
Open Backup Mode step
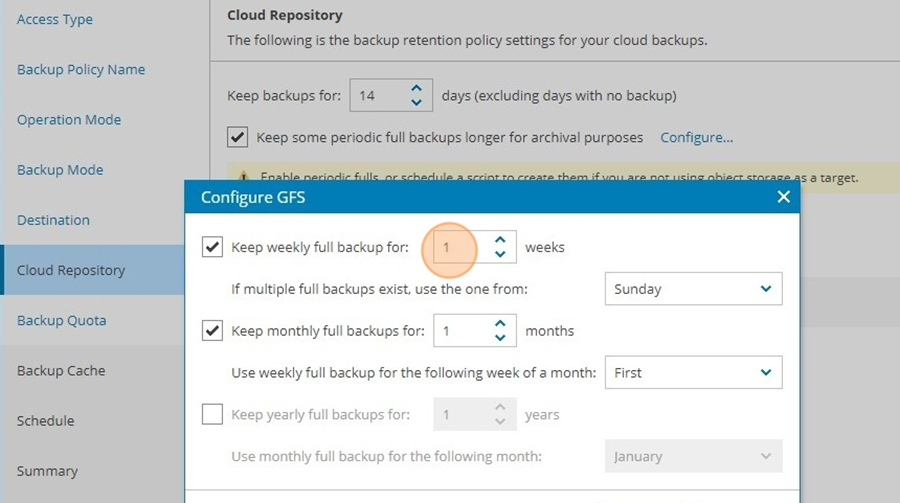coord(60,170)
